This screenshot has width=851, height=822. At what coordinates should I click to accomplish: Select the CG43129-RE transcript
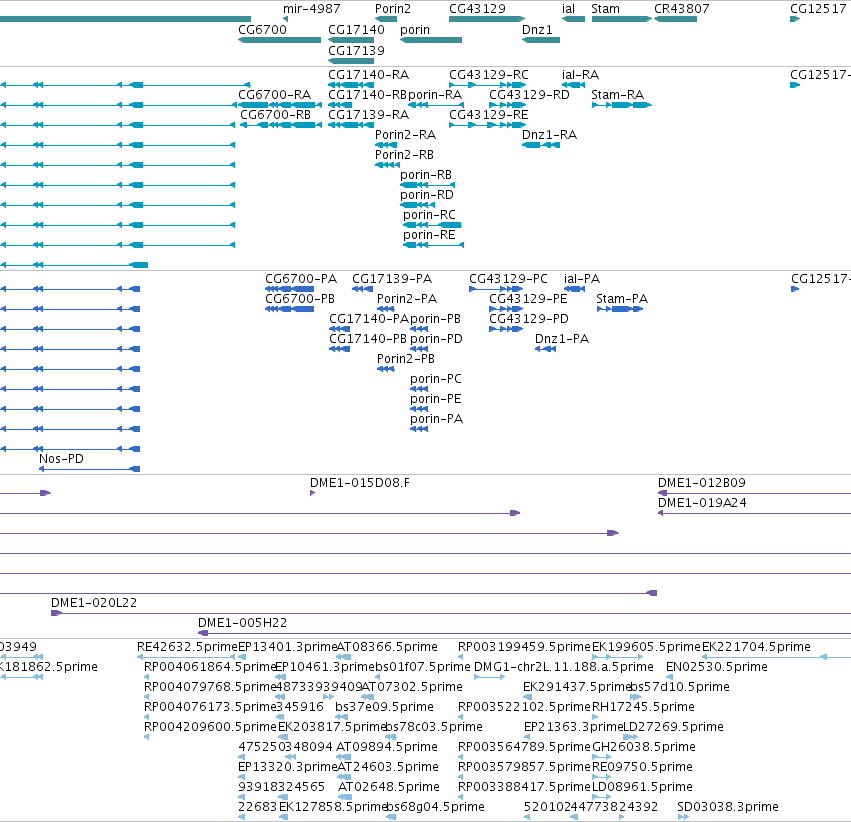[487, 125]
